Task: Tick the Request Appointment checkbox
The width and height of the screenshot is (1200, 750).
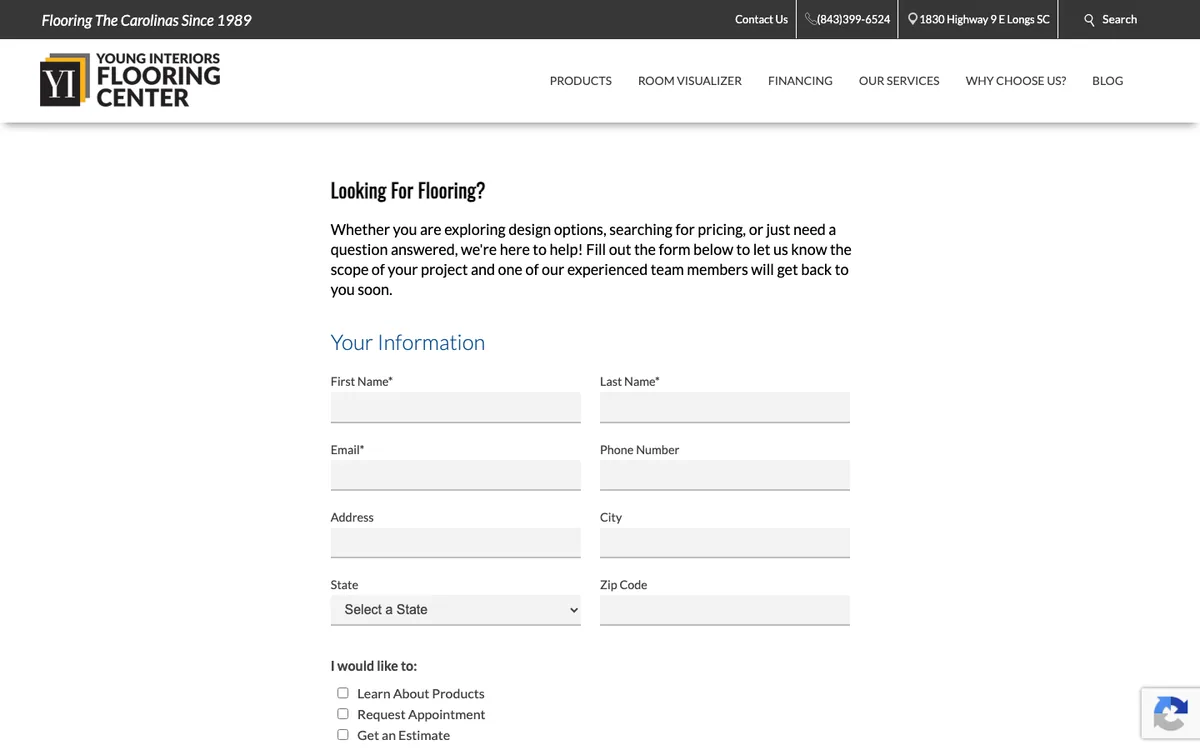Action: 343,714
